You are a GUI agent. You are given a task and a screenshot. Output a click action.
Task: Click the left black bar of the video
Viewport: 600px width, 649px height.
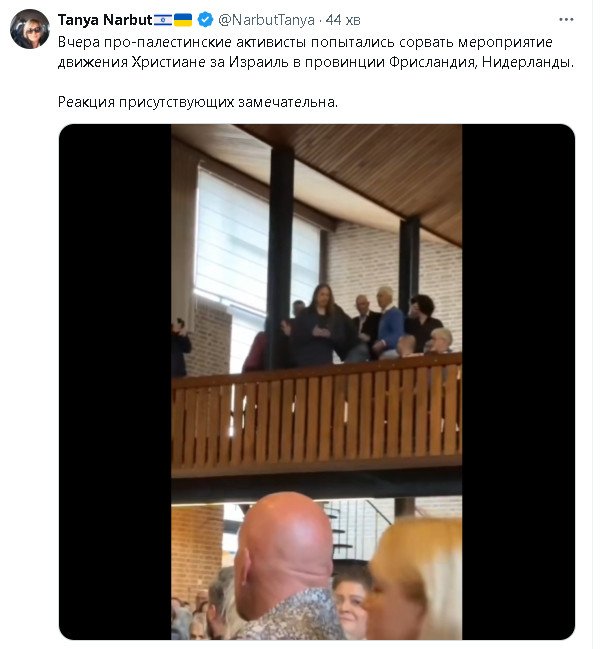[x=115, y=382]
